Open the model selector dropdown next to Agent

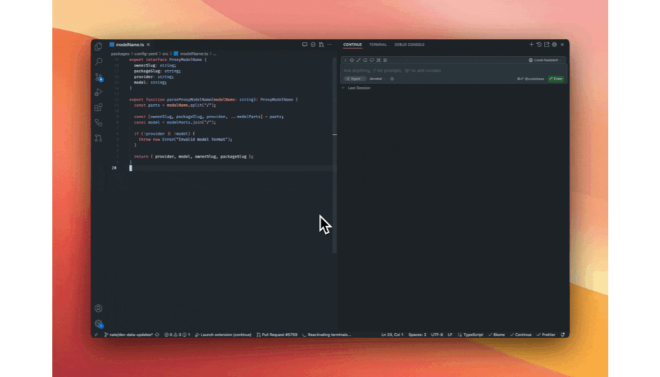tap(378, 79)
